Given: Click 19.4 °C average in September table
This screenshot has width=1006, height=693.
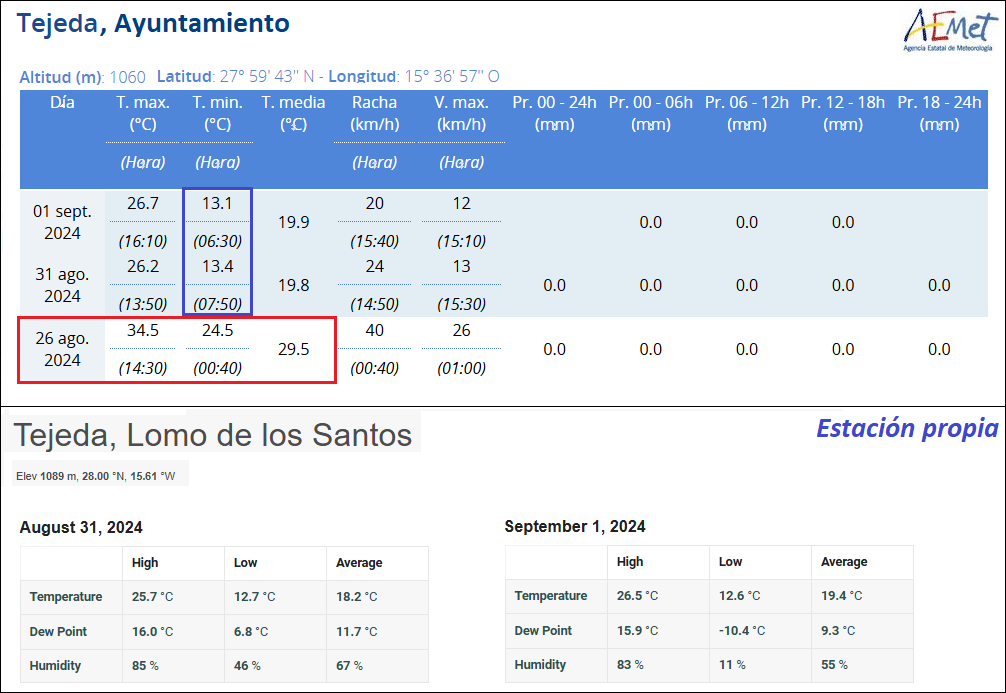Looking at the screenshot, I should click(842, 595).
